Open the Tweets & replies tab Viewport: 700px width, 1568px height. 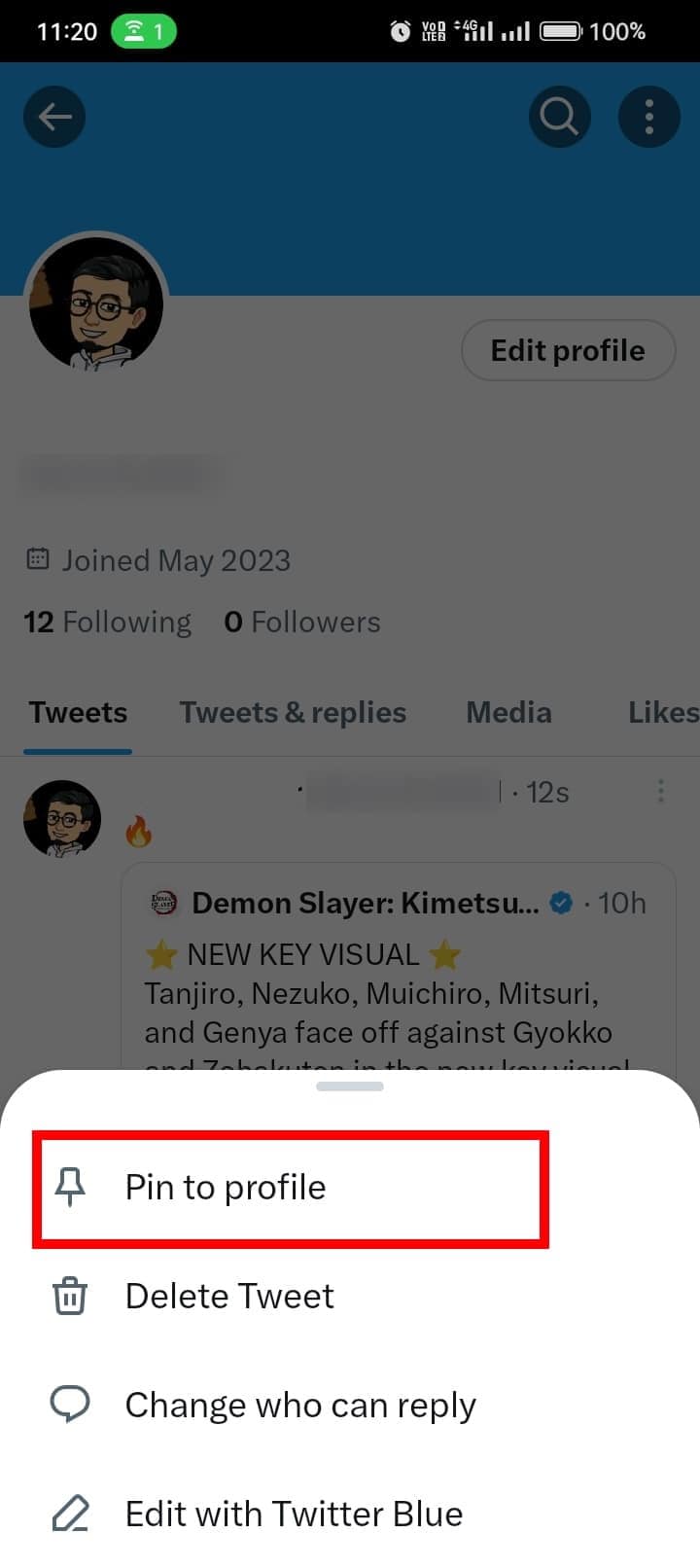[292, 712]
